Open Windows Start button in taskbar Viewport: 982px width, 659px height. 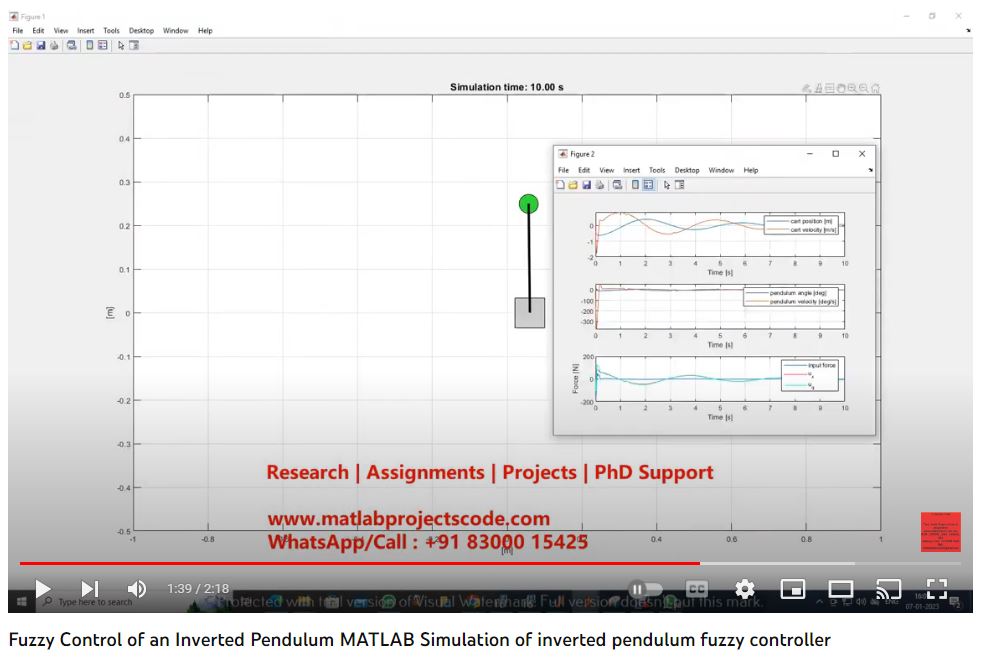[x=21, y=602]
